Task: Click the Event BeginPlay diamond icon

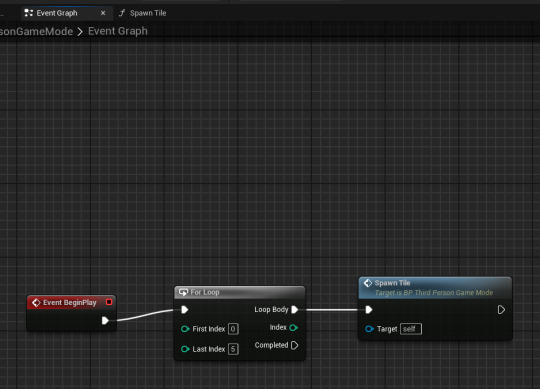Action: 36,303
